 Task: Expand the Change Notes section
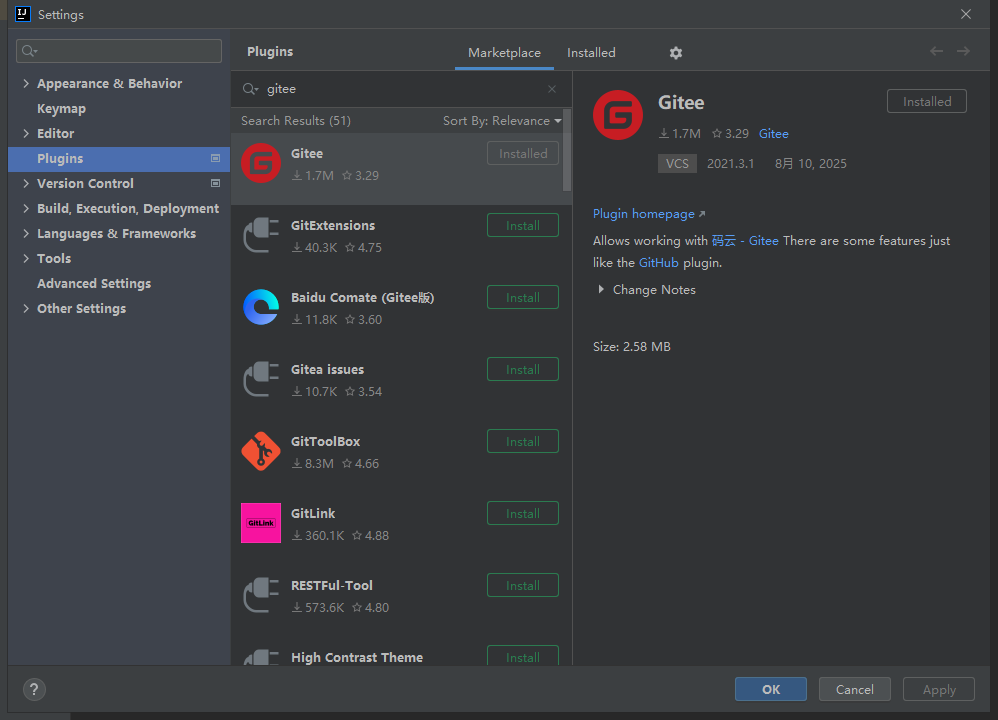coord(601,290)
